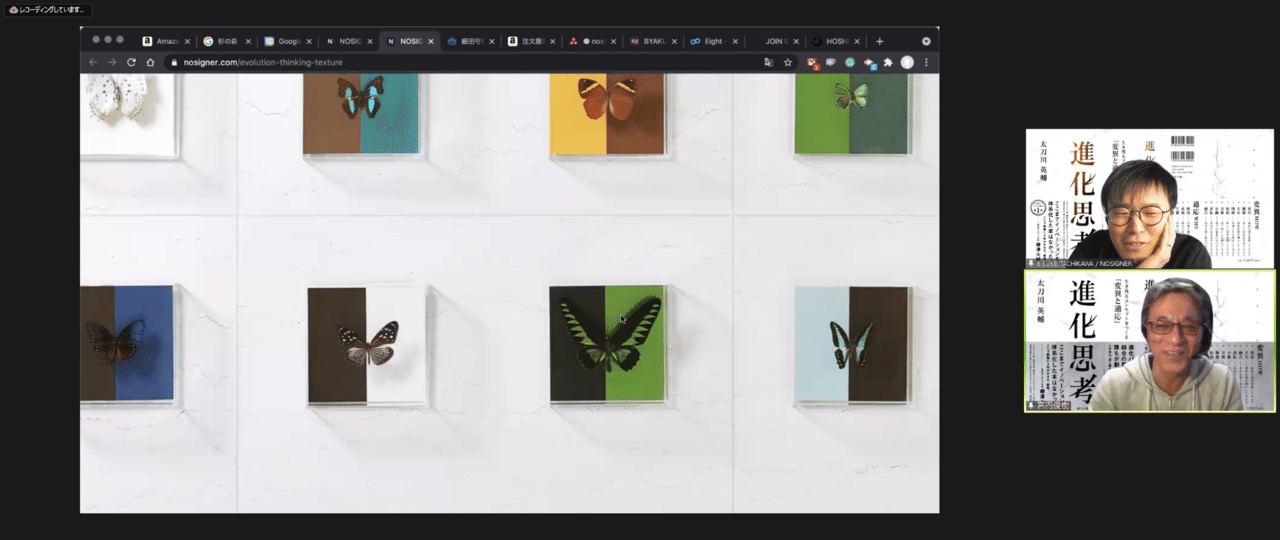Switch to the HOSHI tab

click(x=832, y=41)
